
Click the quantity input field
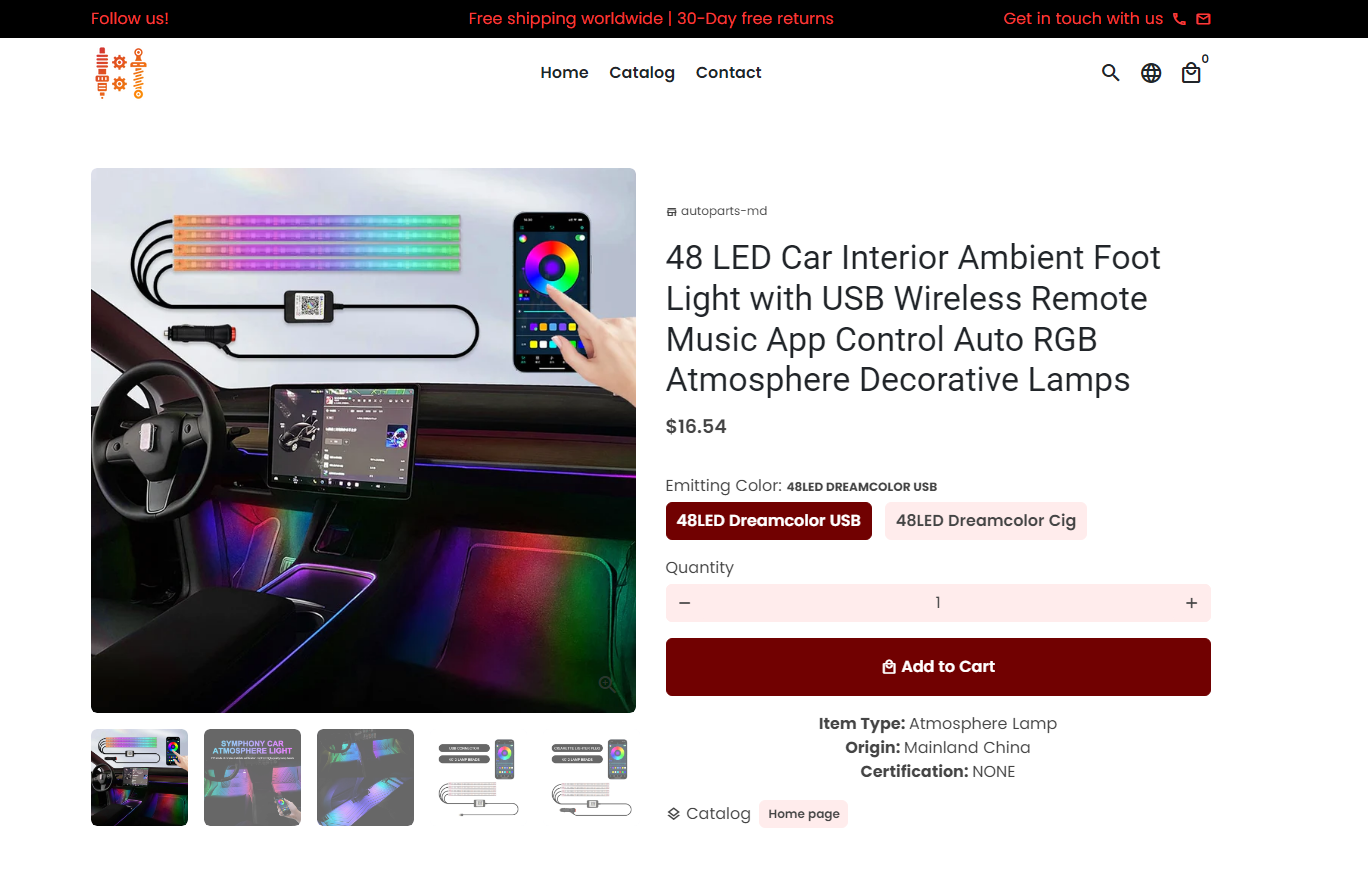(x=938, y=603)
